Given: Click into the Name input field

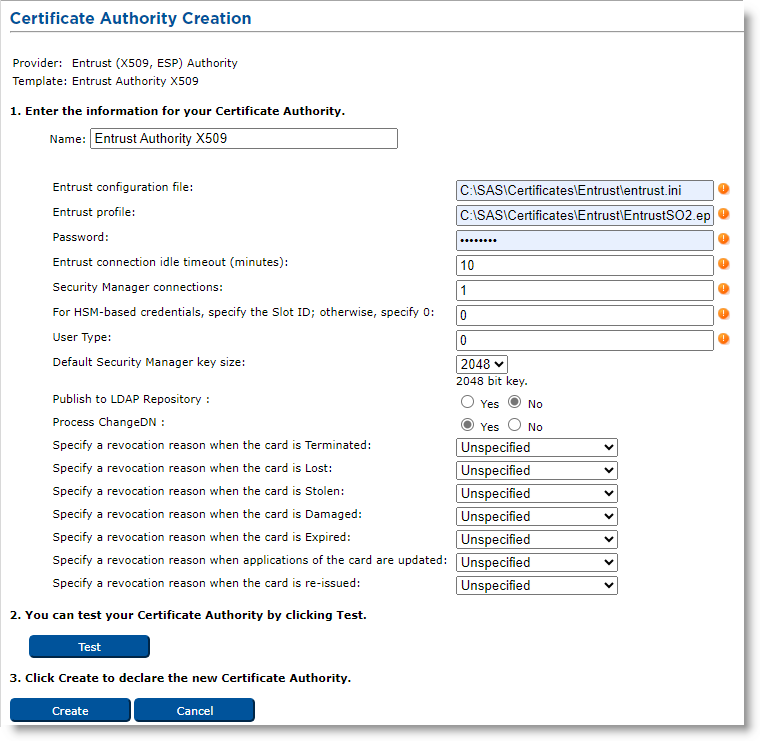Looking at the screenshot, I should point(243,139).
